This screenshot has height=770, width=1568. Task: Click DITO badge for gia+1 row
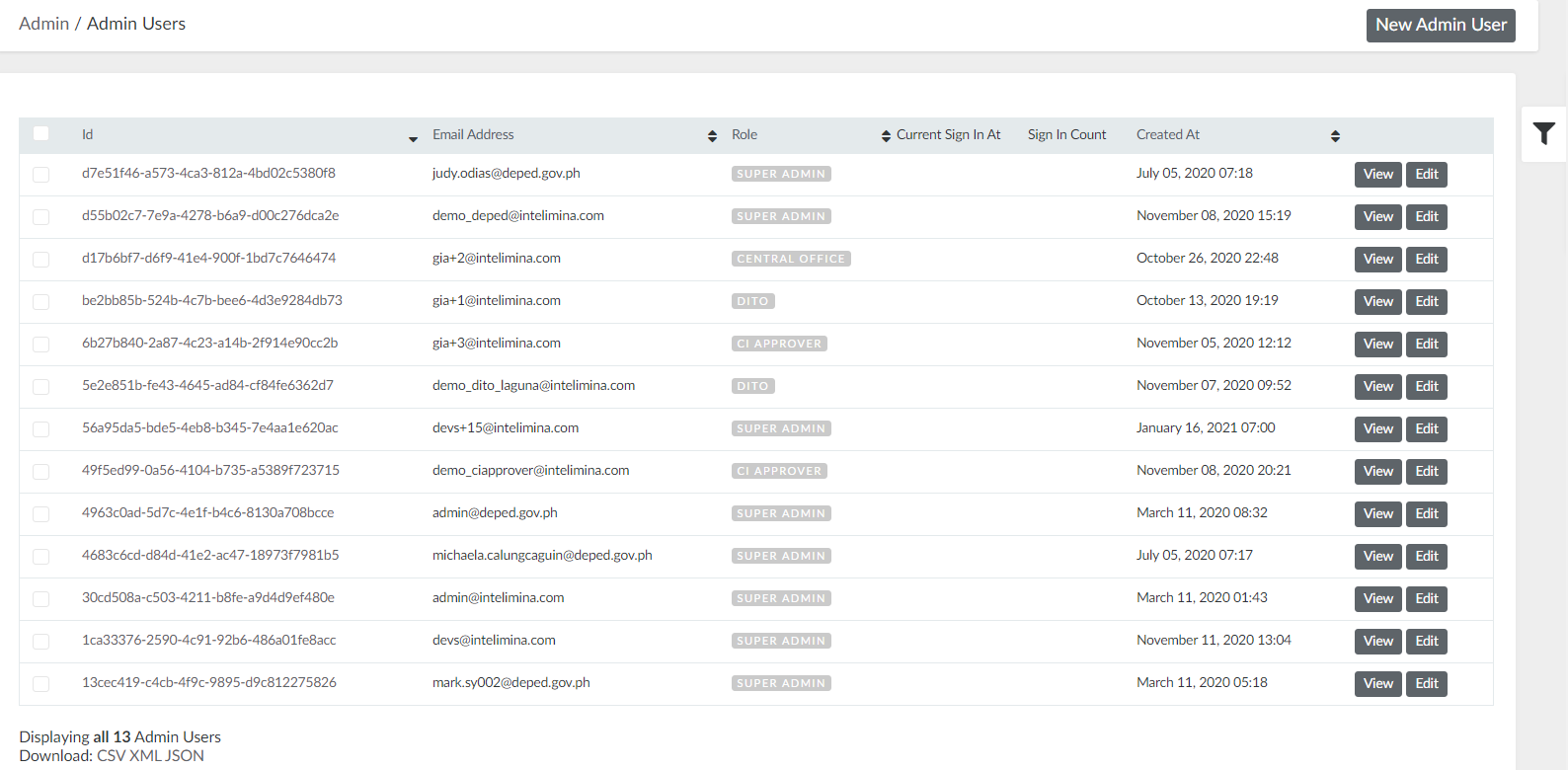[752, 301]
